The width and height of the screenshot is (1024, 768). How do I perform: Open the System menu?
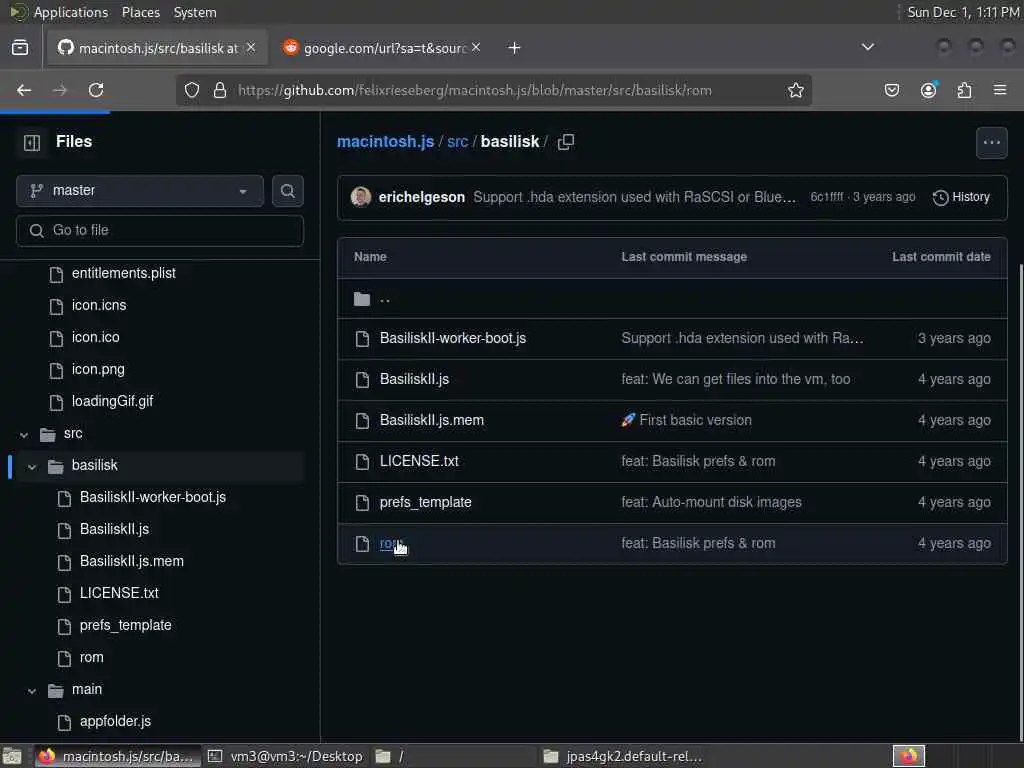coord(195,12)
